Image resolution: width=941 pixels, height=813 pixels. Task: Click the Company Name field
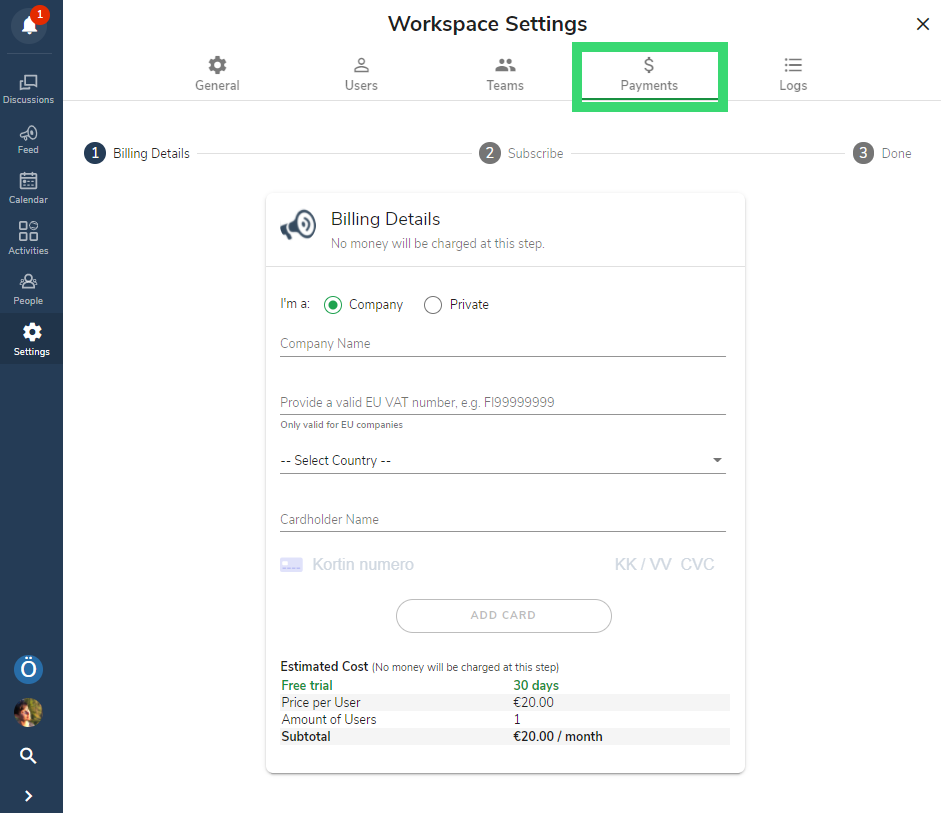click(503, 344)
